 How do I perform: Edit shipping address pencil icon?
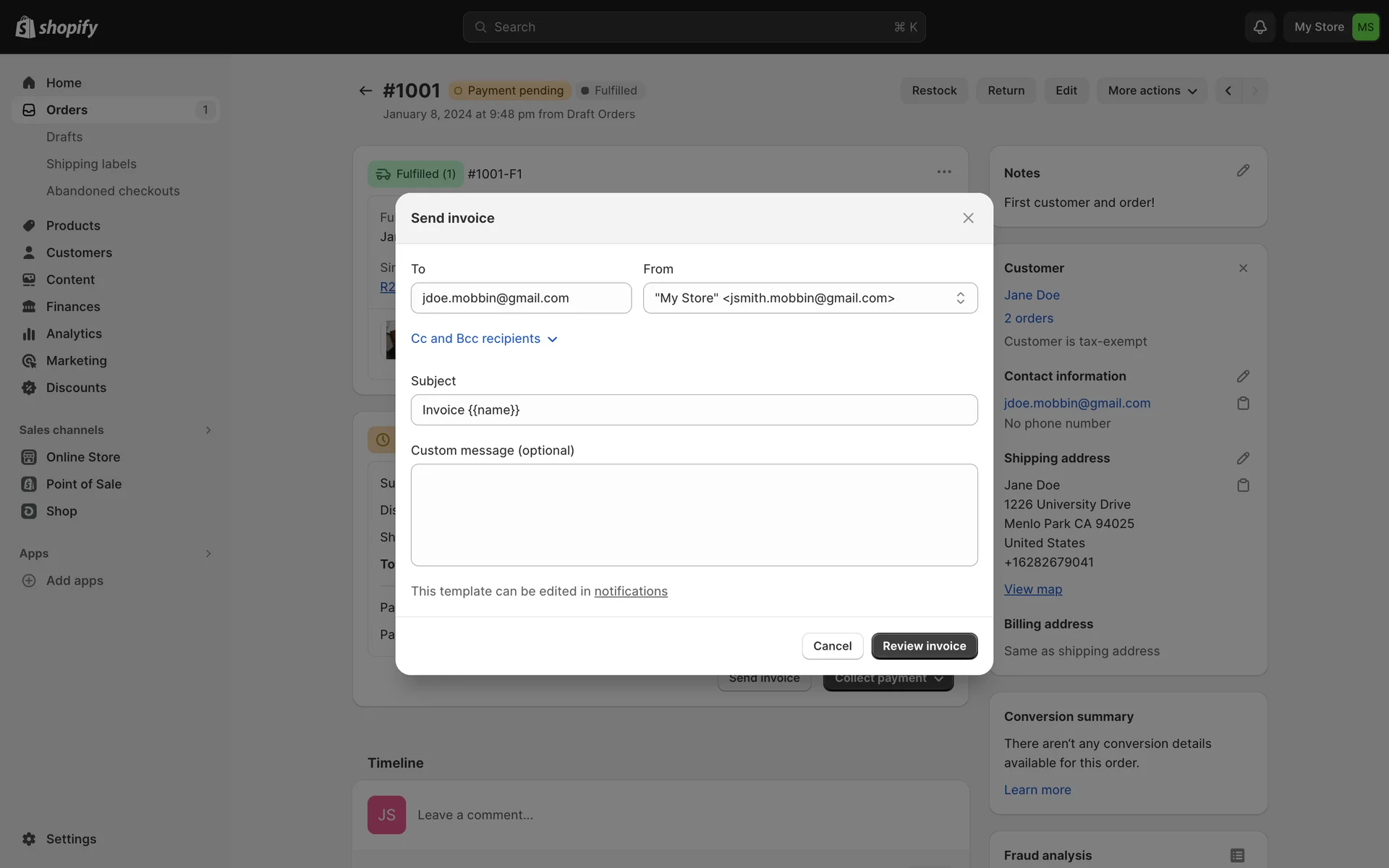coord(1243,458)
